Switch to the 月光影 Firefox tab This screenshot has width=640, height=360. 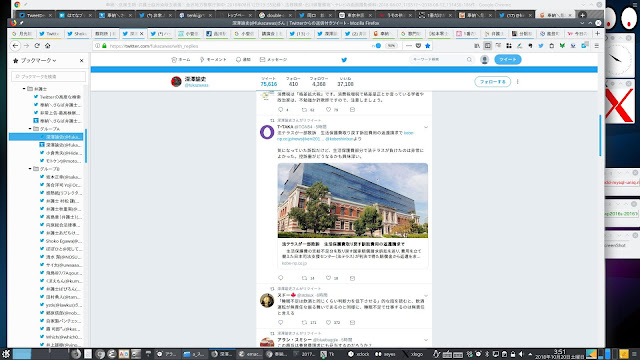[22, 33]
